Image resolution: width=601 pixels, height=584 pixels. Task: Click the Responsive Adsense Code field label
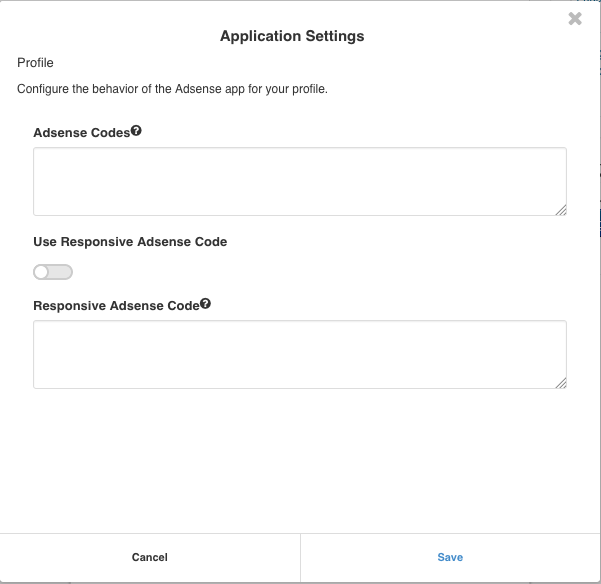(x=116, y=306)
